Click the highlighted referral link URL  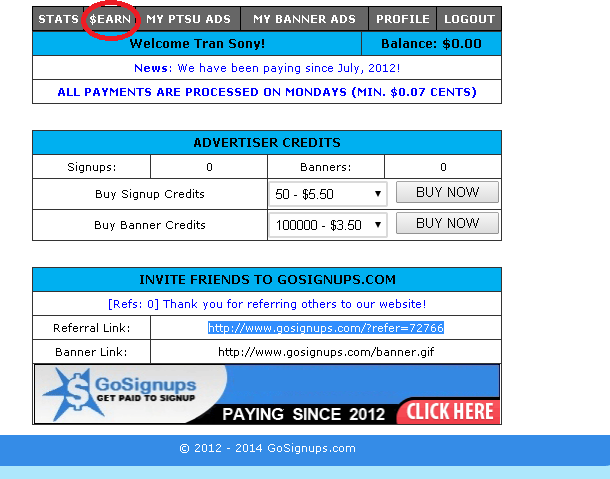tap(326, 328)
